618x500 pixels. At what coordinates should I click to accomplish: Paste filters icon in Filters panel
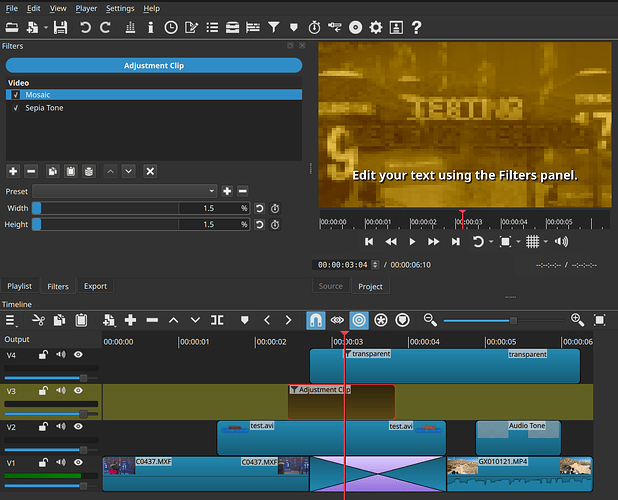tap(71, 171)
